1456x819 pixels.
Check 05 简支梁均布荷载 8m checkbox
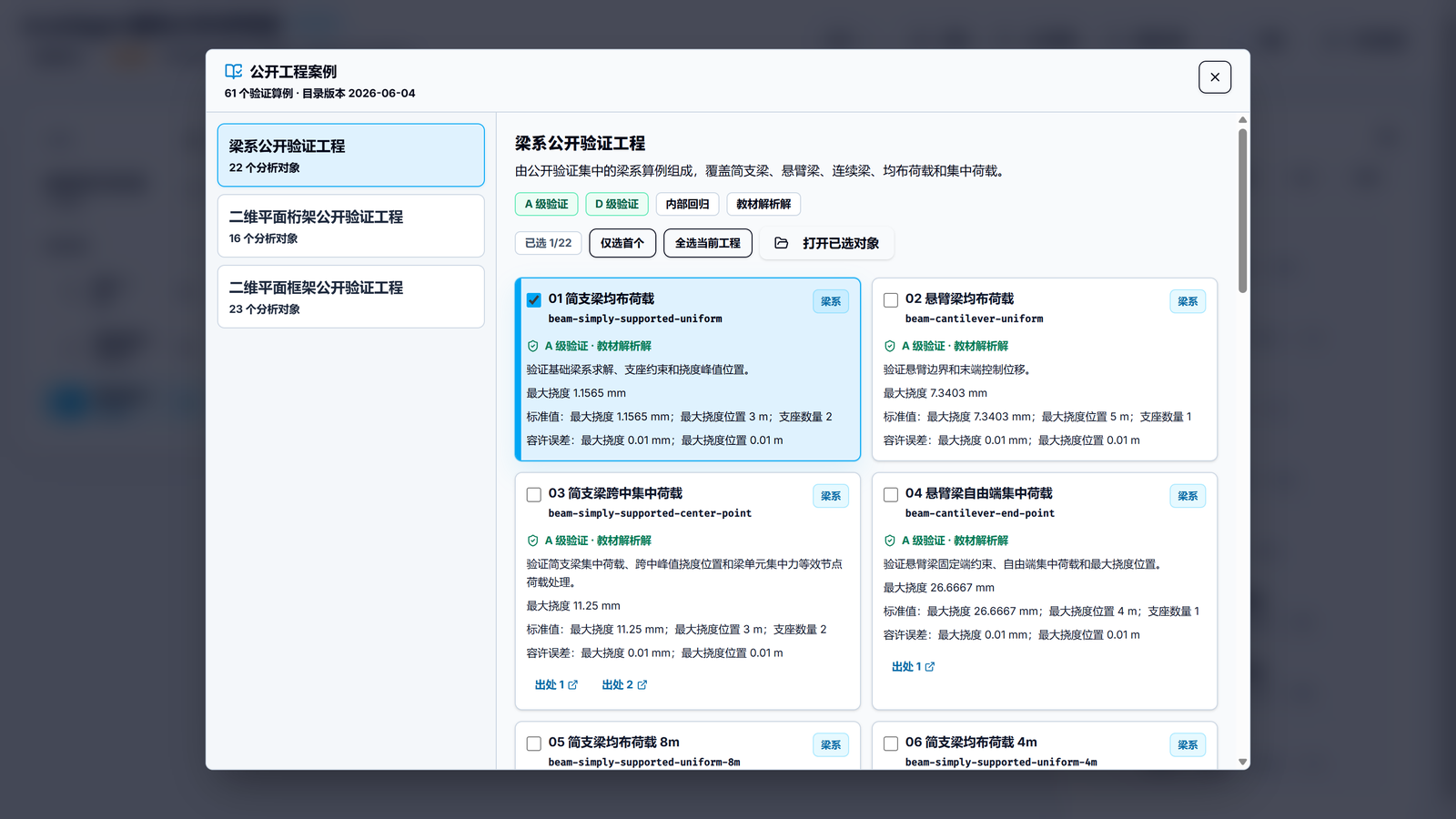click(534, 743)
